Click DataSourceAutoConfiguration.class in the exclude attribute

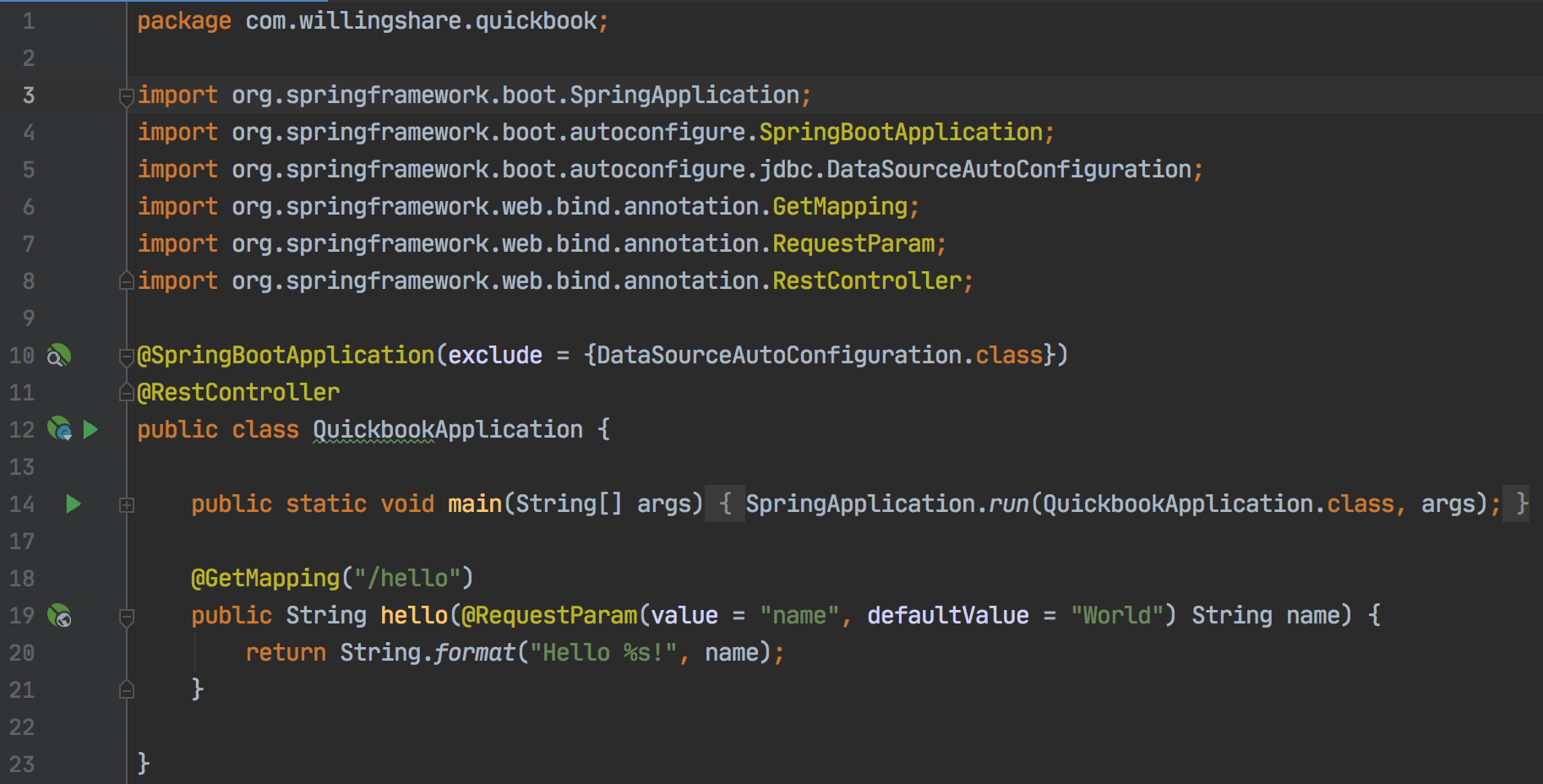817,355
